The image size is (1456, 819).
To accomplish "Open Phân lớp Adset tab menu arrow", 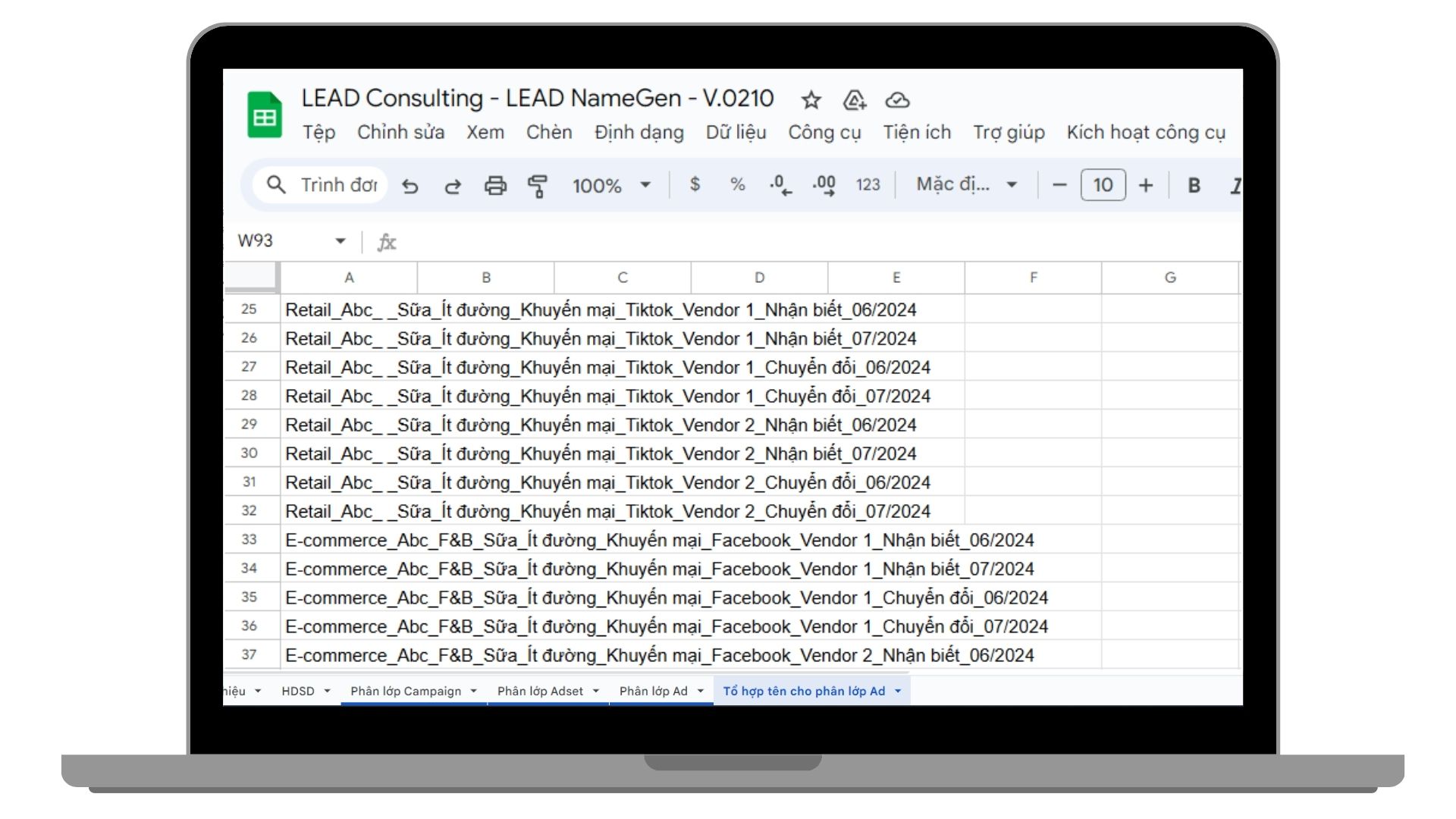I will pos(596,691).
